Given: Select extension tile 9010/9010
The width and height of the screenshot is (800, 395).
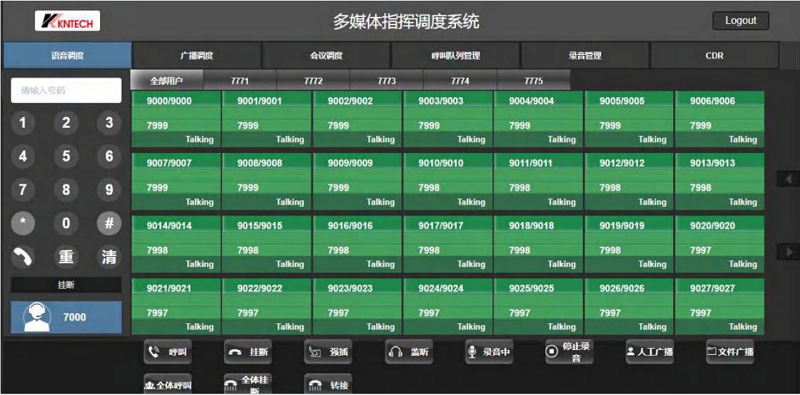Looking at the screenshot, I should tap(448, 182).
